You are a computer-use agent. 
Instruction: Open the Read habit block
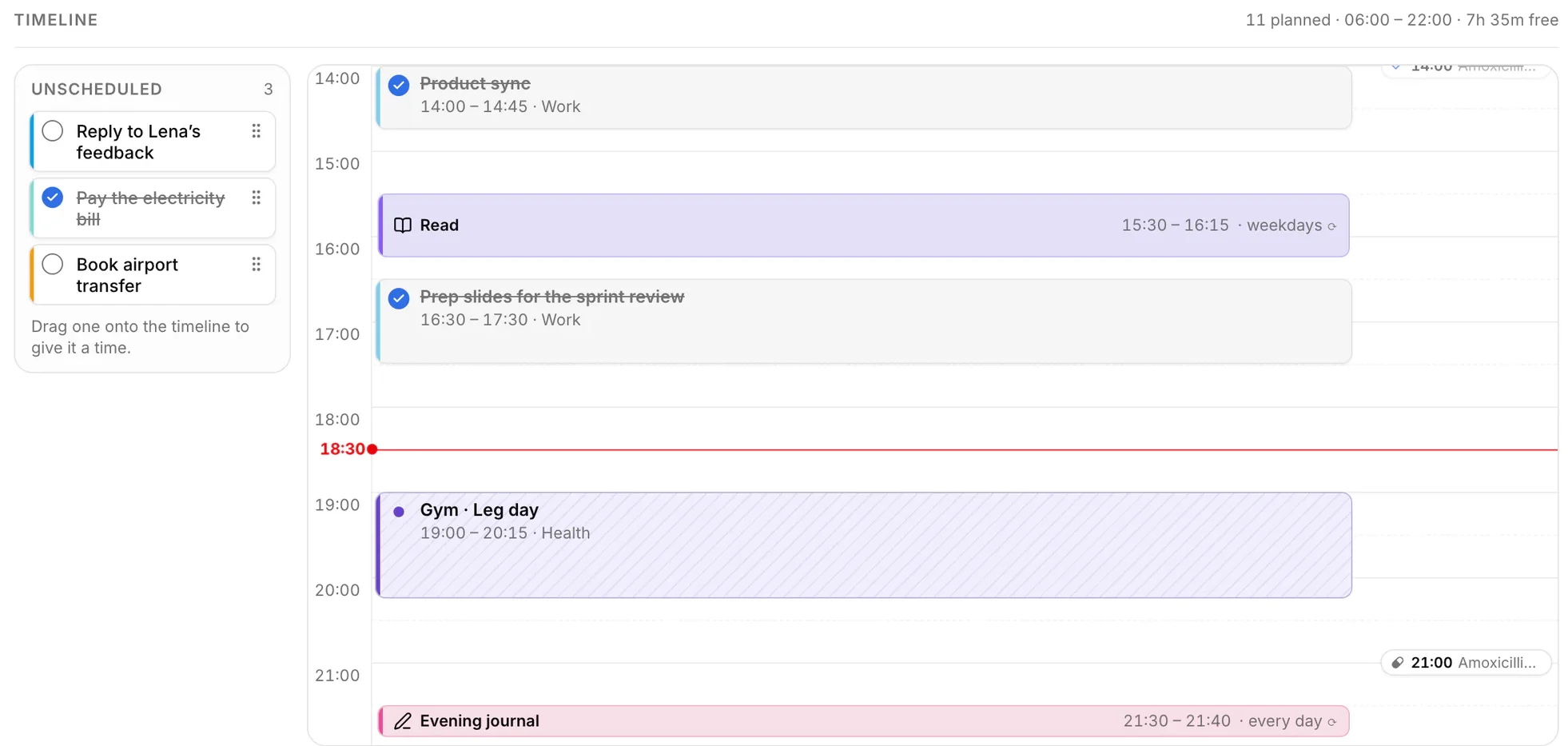pyautogui.click(x=863, y=225)
